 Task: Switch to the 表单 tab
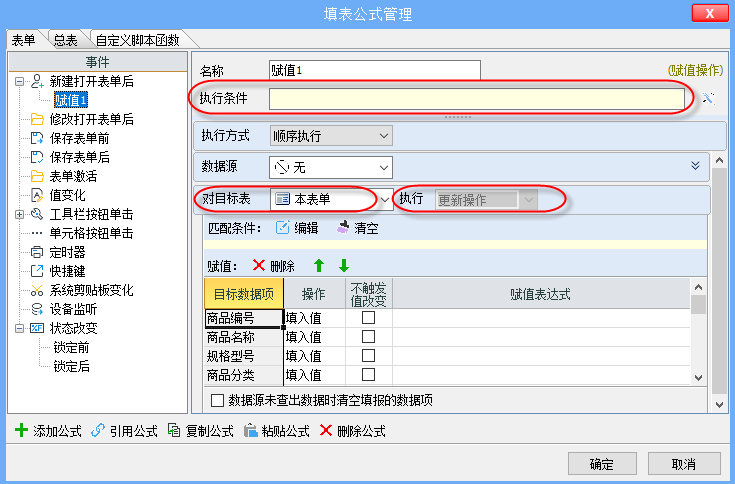23,40
